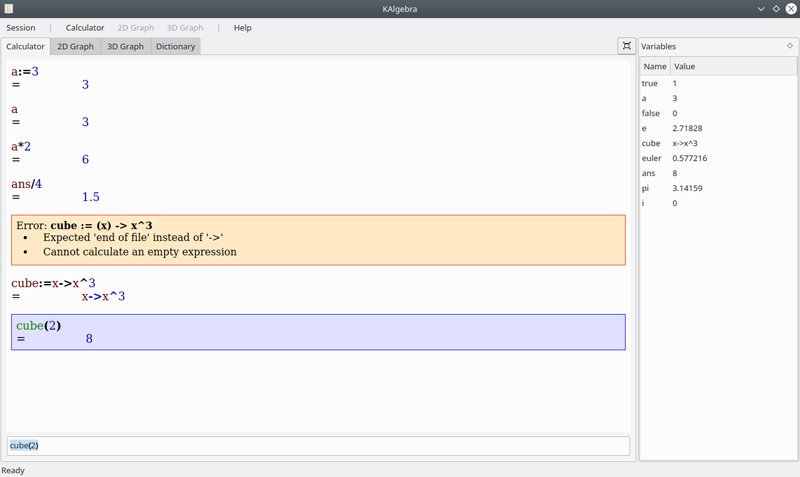800x477 pixels.
Task: Click the value 3.14159 in Variables
Action: click(687, 188)
